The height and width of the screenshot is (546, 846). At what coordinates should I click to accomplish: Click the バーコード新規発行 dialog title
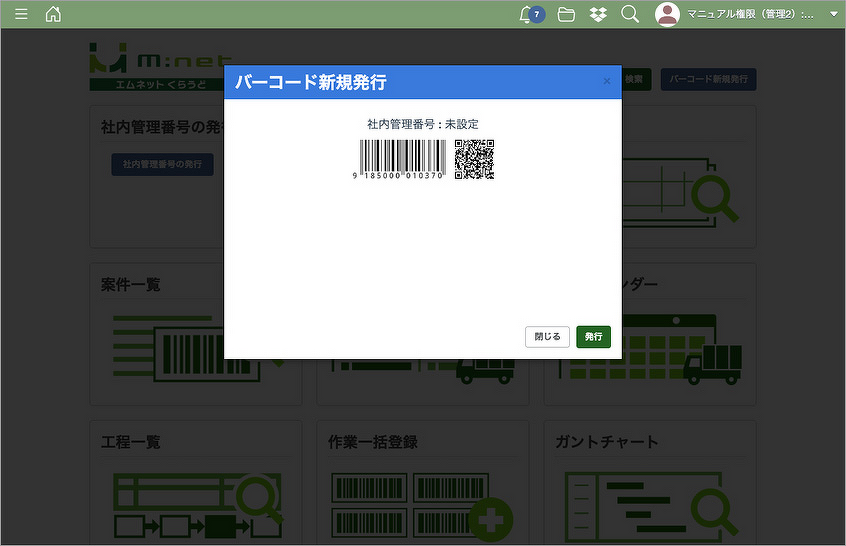point(311,82)
